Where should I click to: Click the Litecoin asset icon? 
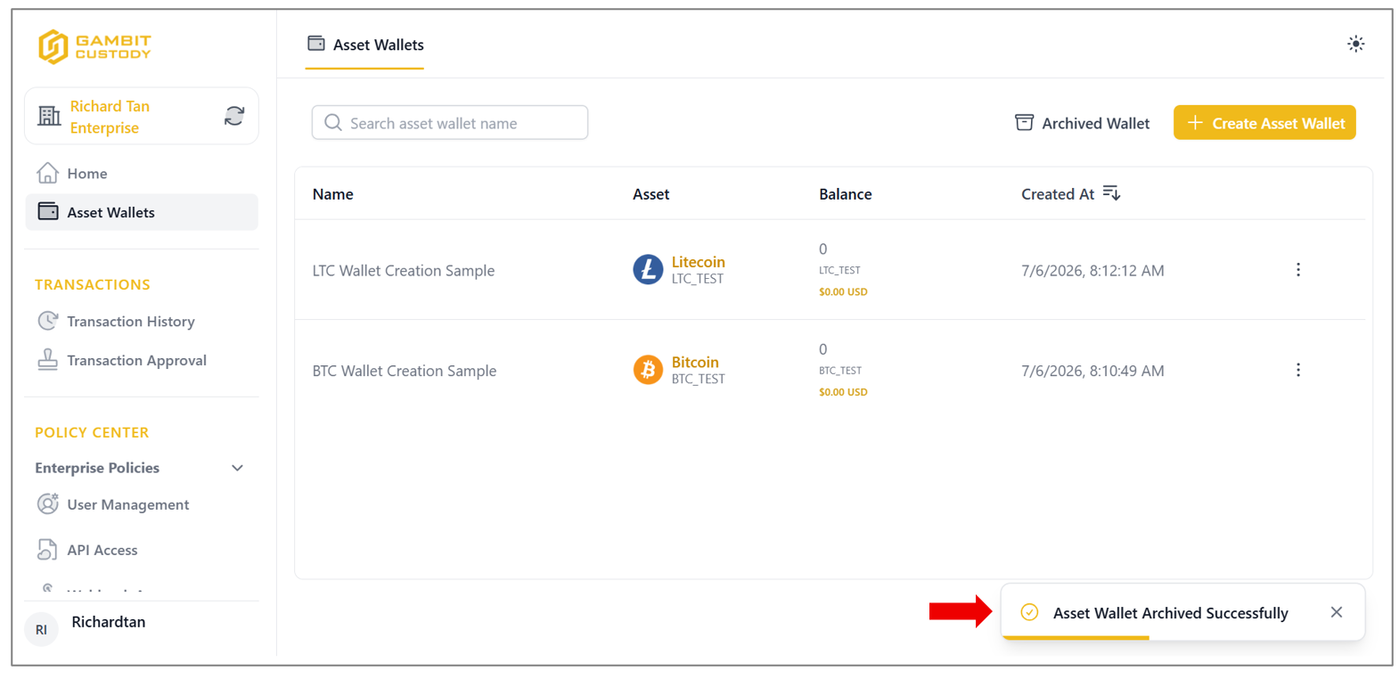pyautogui.click(x=648, y=270)
